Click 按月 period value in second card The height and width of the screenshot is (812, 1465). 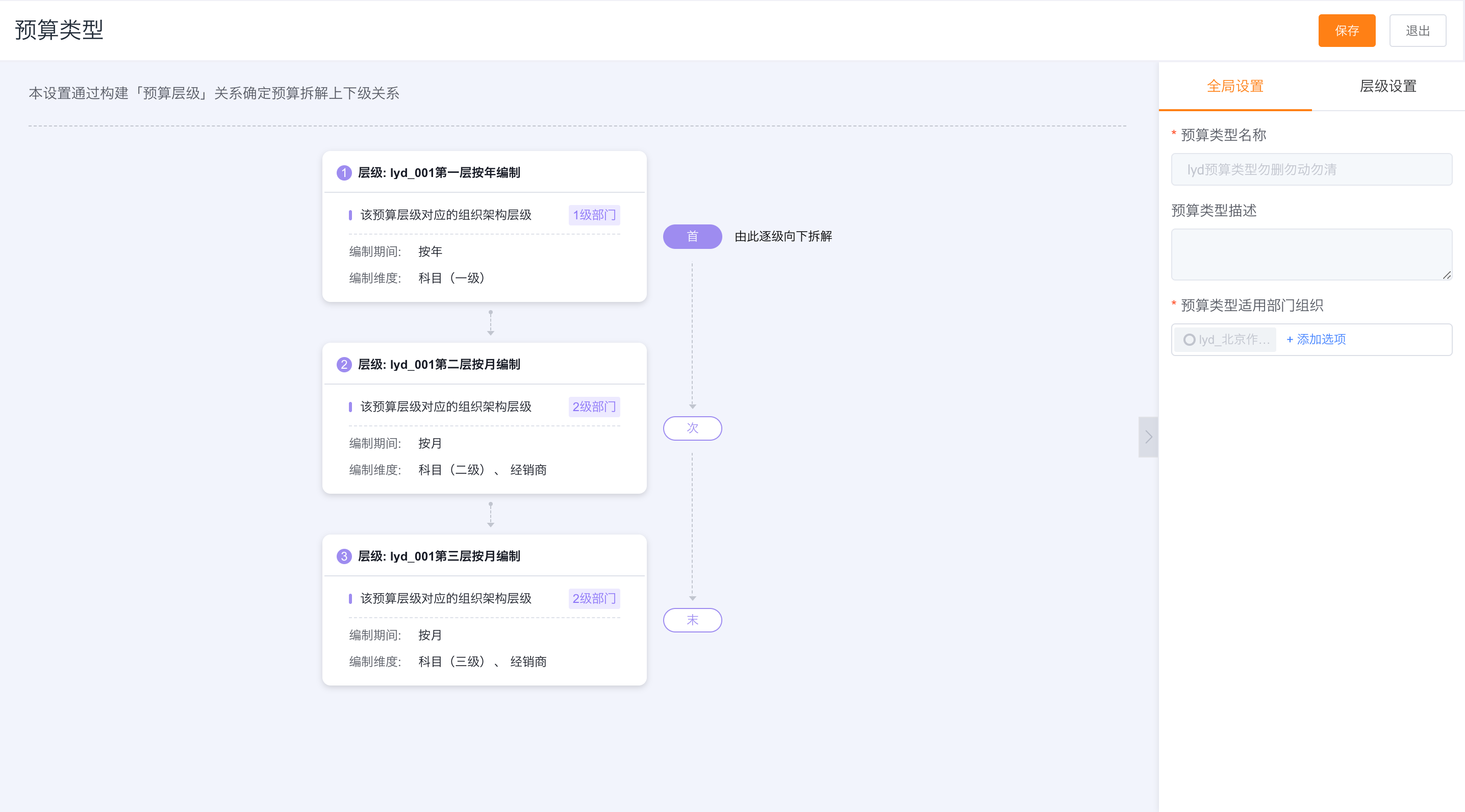430,443
